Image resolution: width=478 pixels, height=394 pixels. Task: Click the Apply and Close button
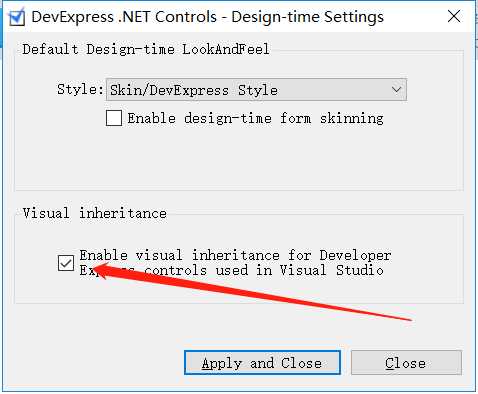click(x=262, y=362)
